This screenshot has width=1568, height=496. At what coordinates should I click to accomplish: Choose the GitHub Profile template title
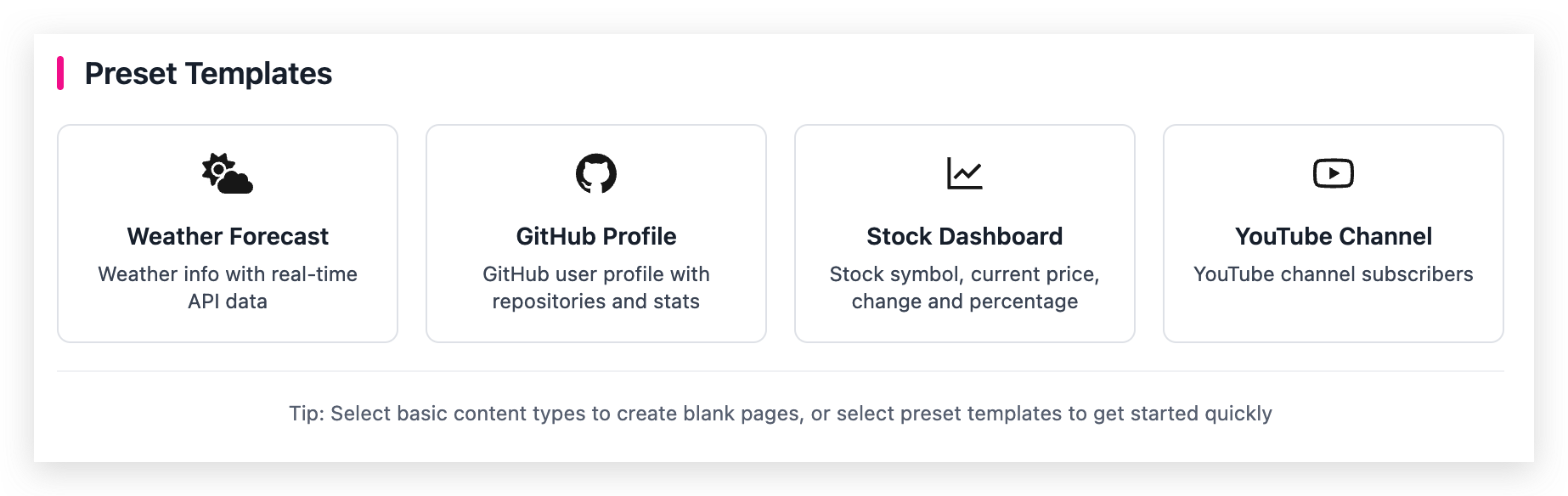pyautogui.click(x=595, y=236)
